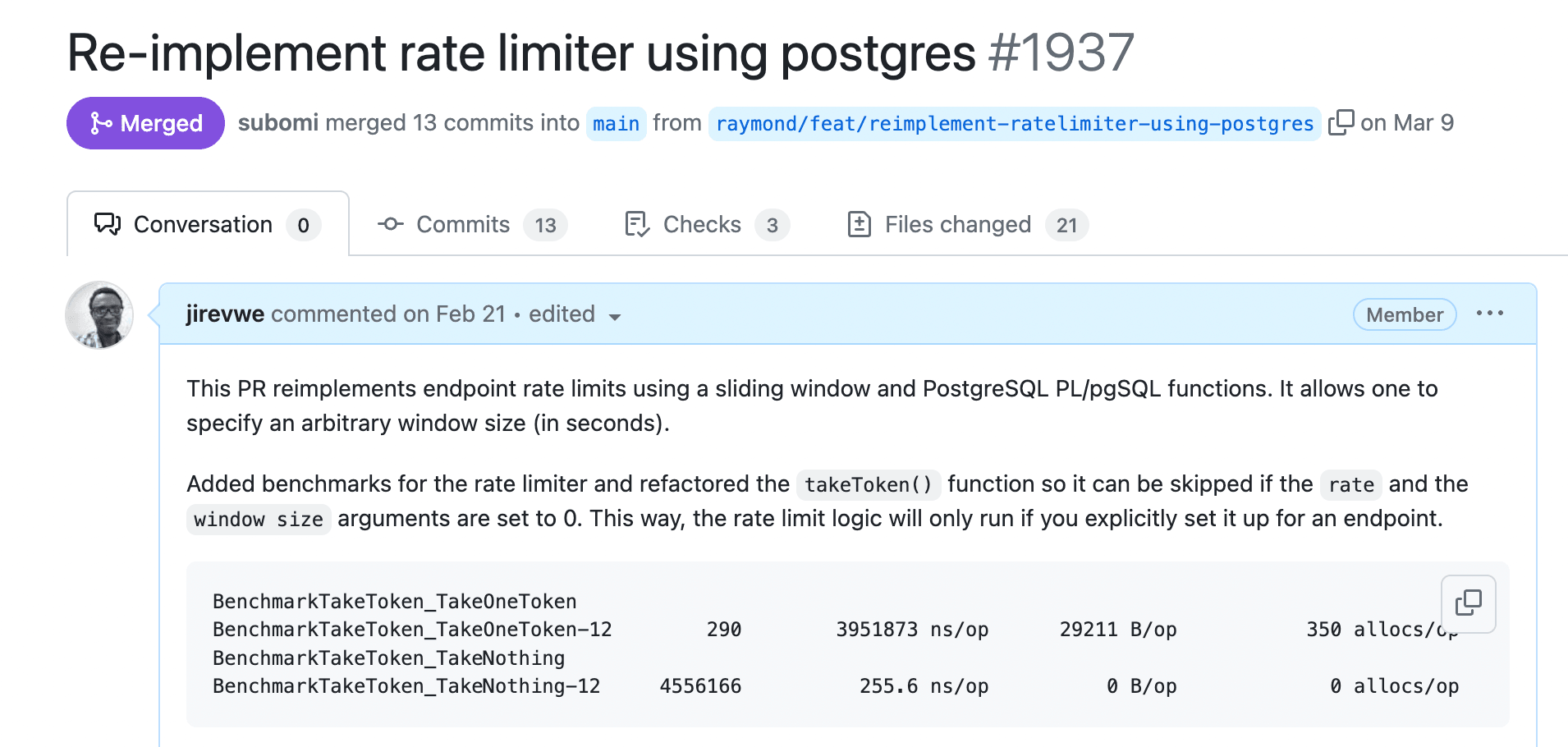The height and width of the screenshot is (747, 1568).
Task: Click the merged pull request icon
Action: click(101, 122)
